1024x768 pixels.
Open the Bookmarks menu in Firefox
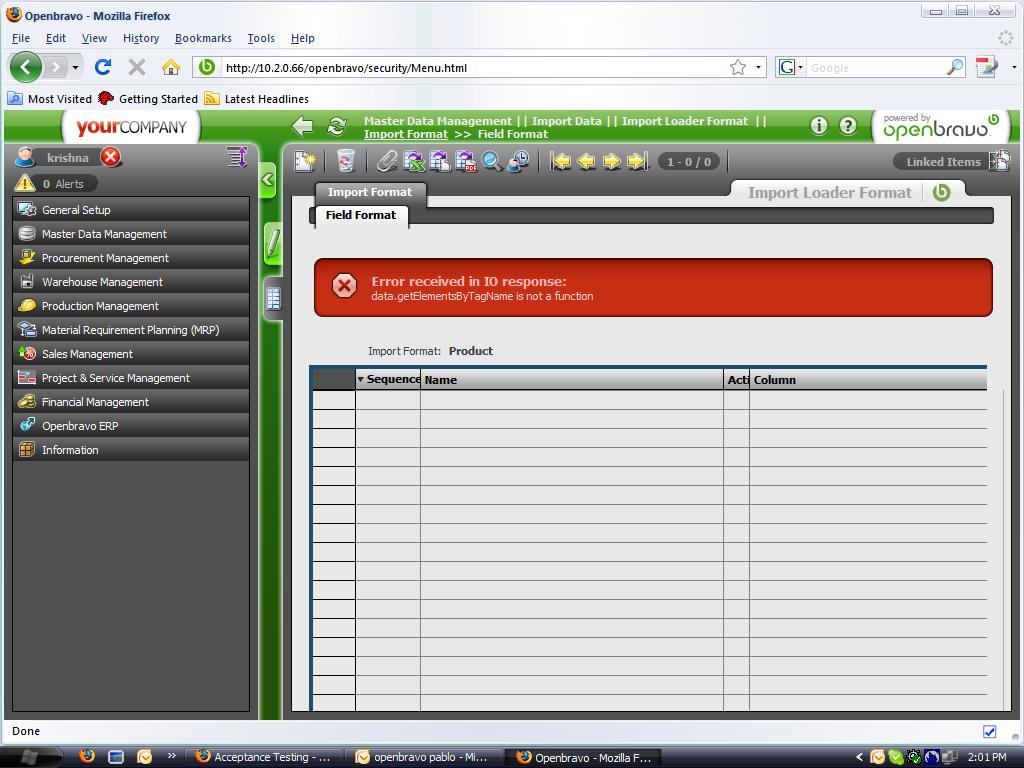click(203, 38)
